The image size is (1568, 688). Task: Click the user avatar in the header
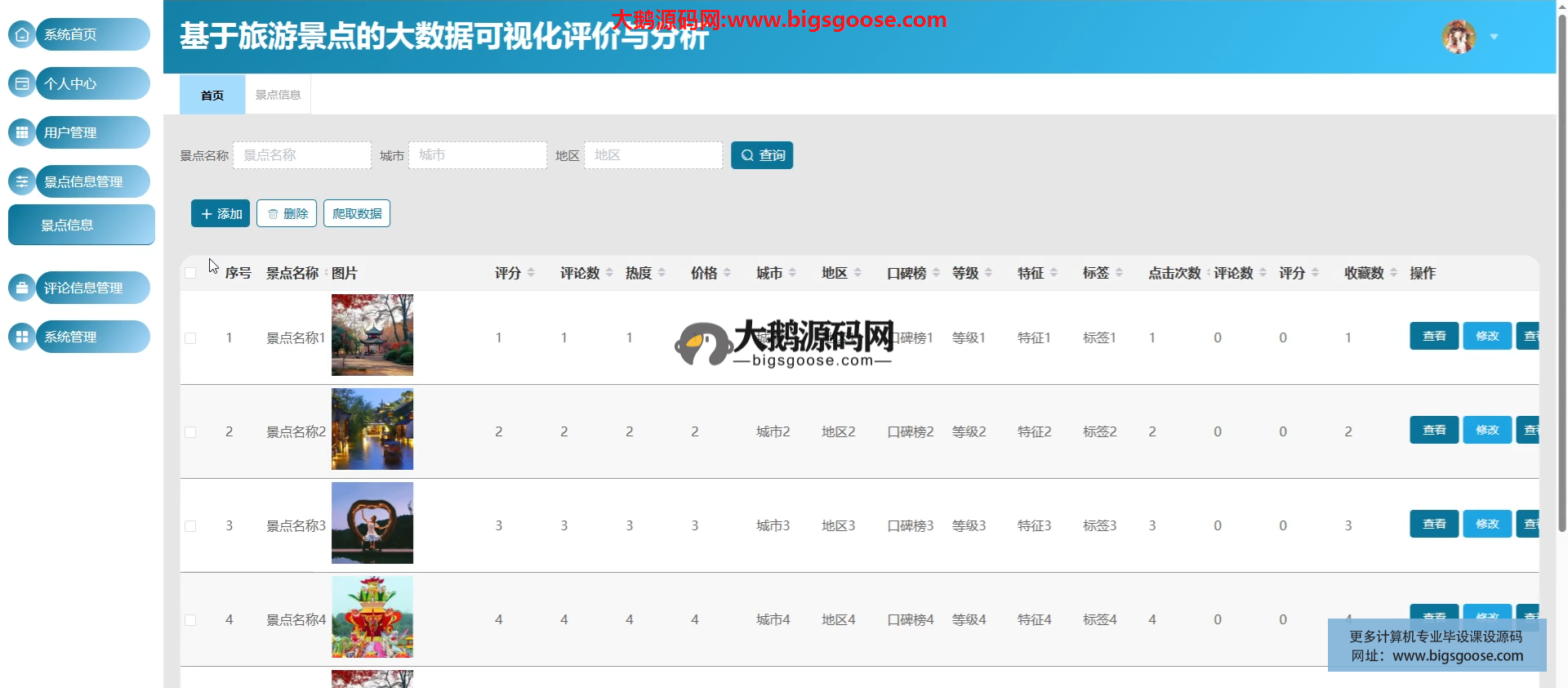tap(1459, 37)
